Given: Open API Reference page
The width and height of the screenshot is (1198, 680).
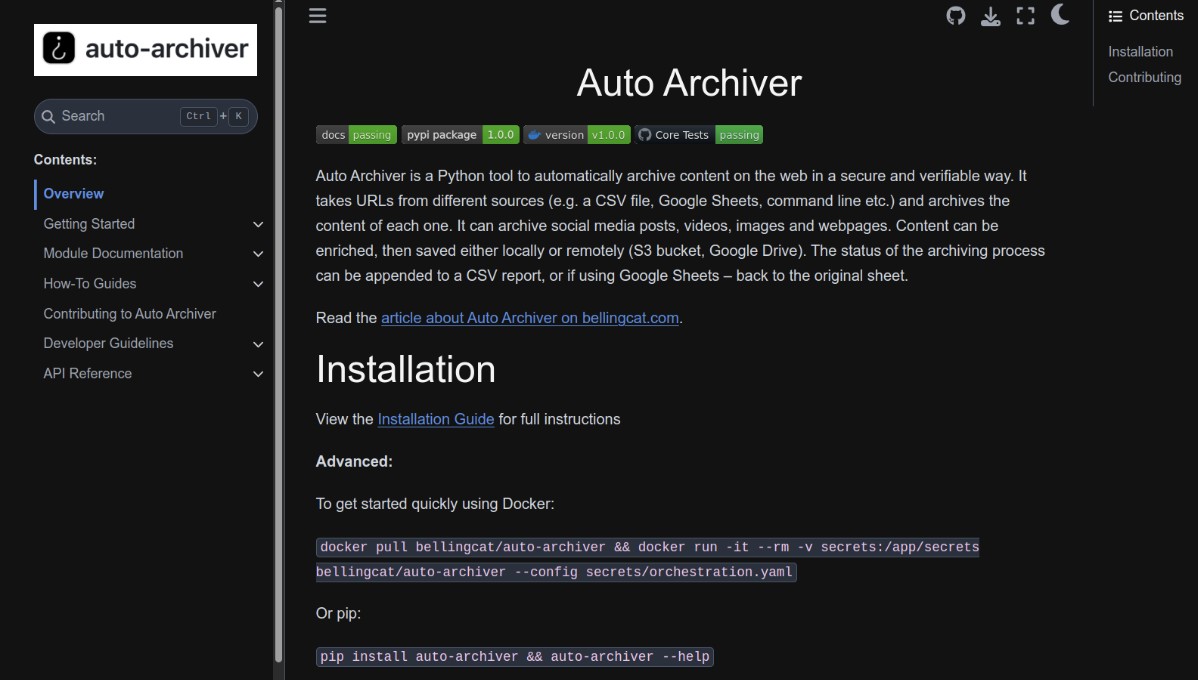Looking at the screenshot, I should coord(87,374).
